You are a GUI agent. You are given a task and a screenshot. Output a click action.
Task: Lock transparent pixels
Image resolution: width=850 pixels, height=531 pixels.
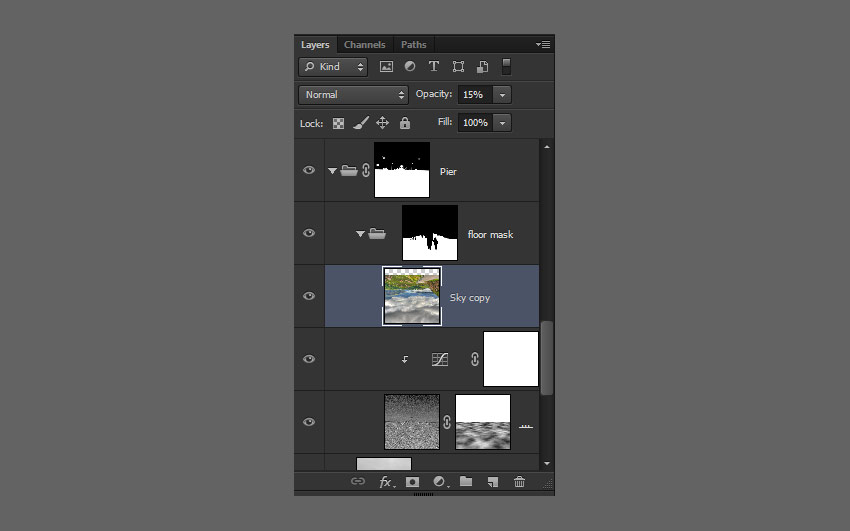click(338, 124)
